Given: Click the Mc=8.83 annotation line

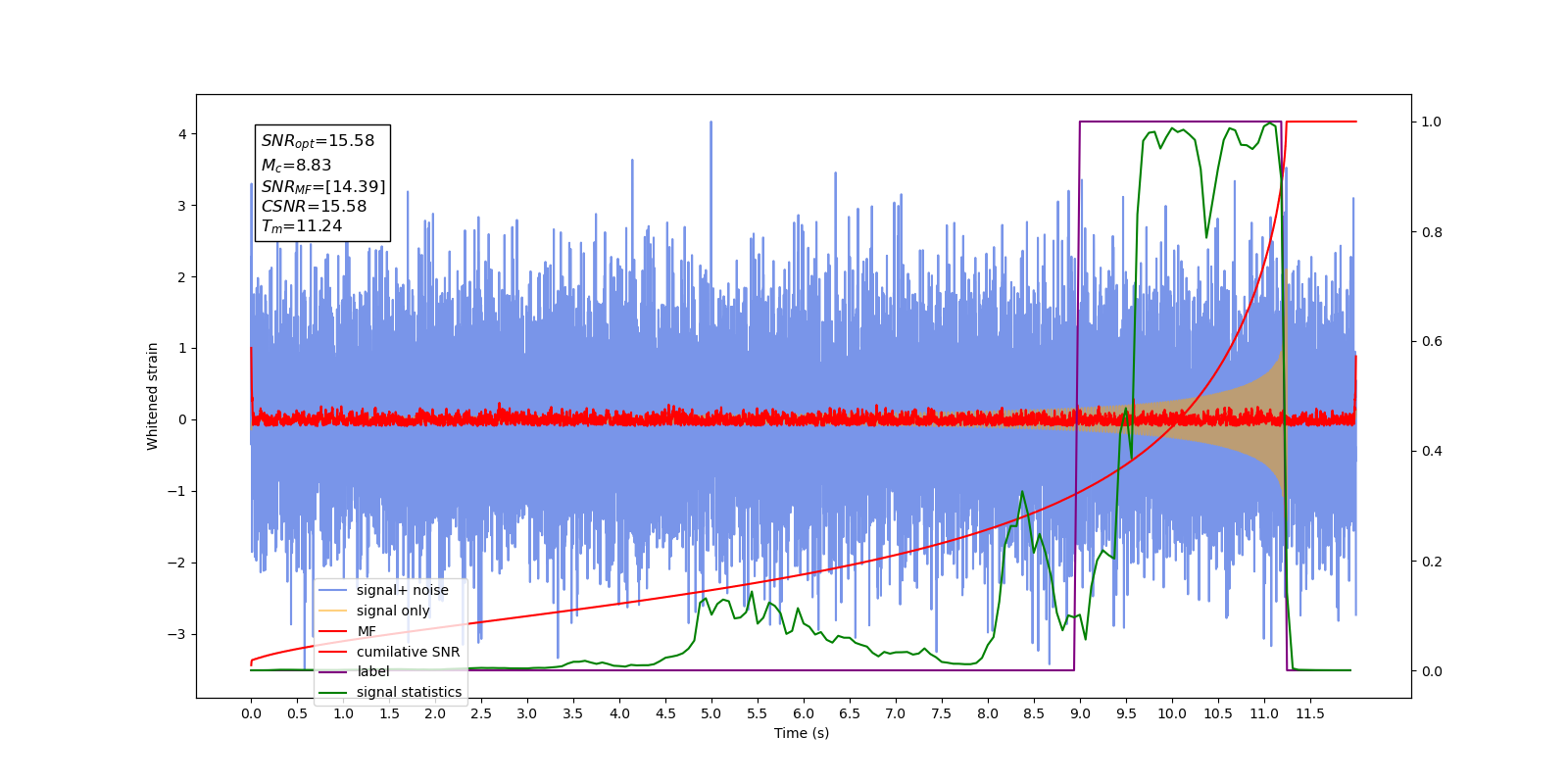Looking at the screenshot, I should point(296,166).
